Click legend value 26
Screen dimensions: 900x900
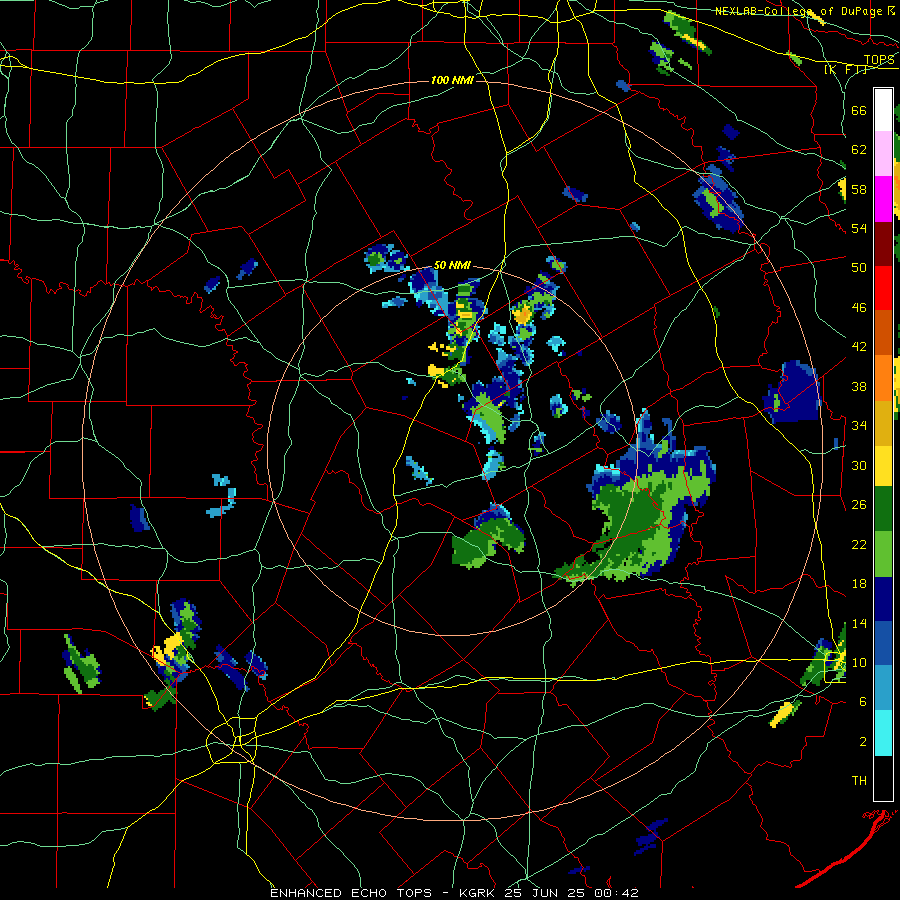tap(859, 505)
